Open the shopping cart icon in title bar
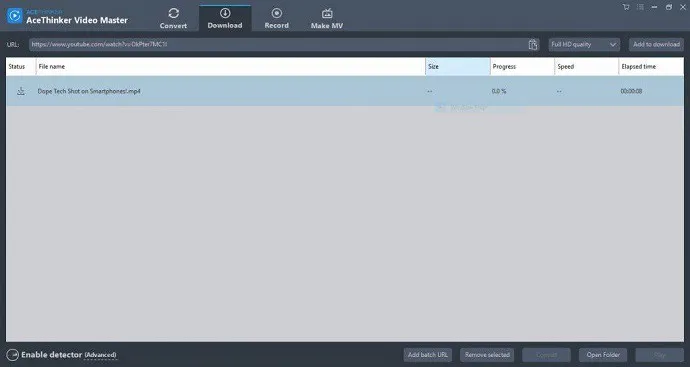Image resolution: width=690 pixels, height=367 pixels. [626, 7]
